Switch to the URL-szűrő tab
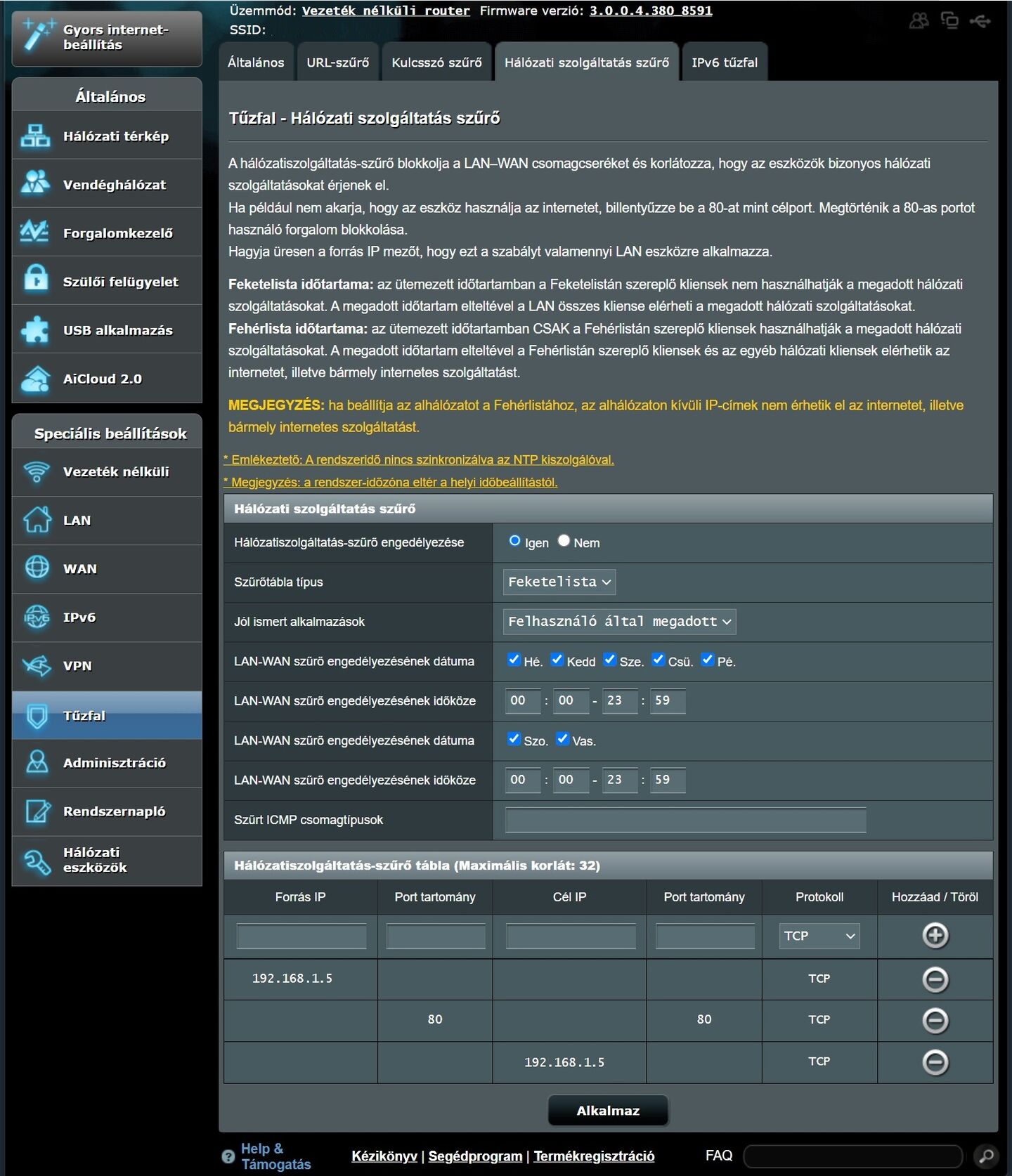This screenshot has height=1176, width=1012. click(338, 63)
